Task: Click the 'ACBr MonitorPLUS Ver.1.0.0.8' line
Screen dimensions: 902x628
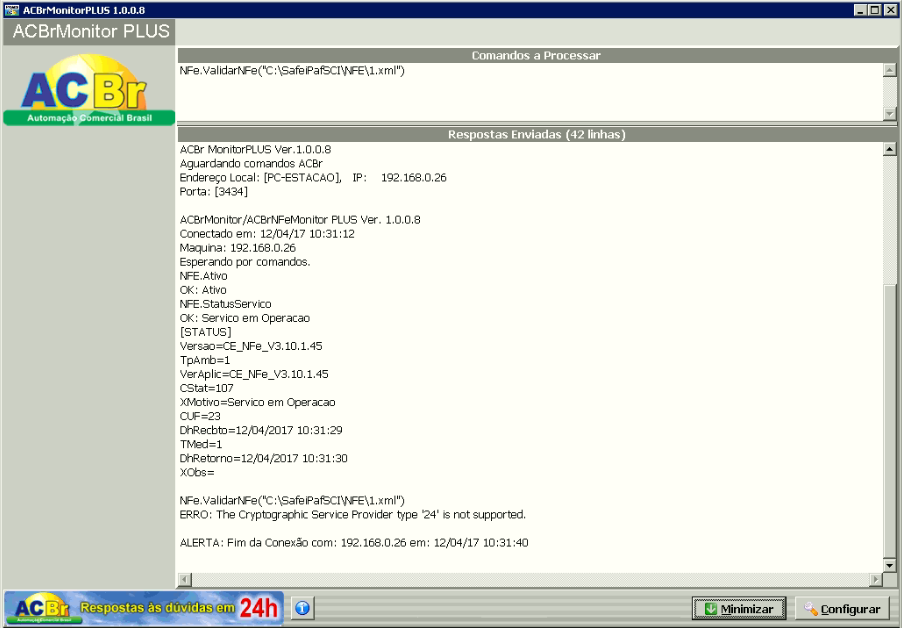Action: (255, 150)
